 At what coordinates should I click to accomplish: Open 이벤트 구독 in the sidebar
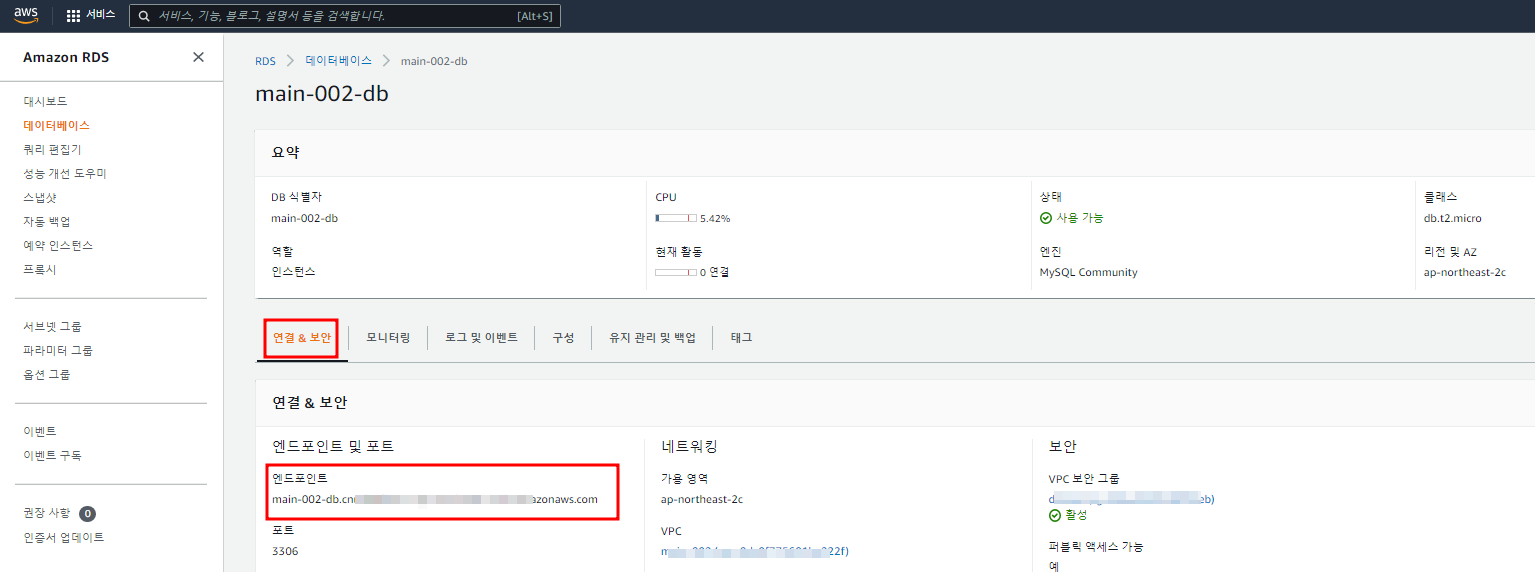coord(52,455)
